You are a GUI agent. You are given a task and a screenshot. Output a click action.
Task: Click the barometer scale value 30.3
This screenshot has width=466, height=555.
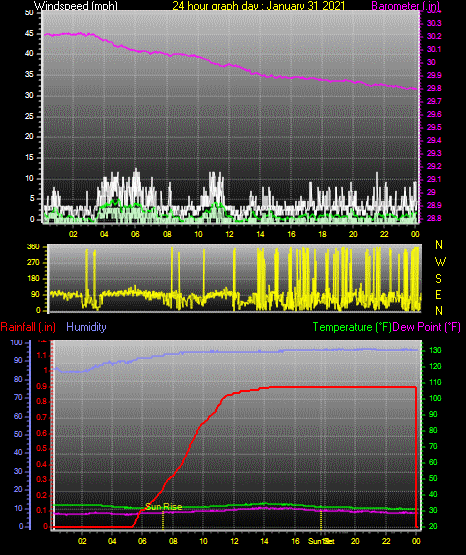(434, 23)
